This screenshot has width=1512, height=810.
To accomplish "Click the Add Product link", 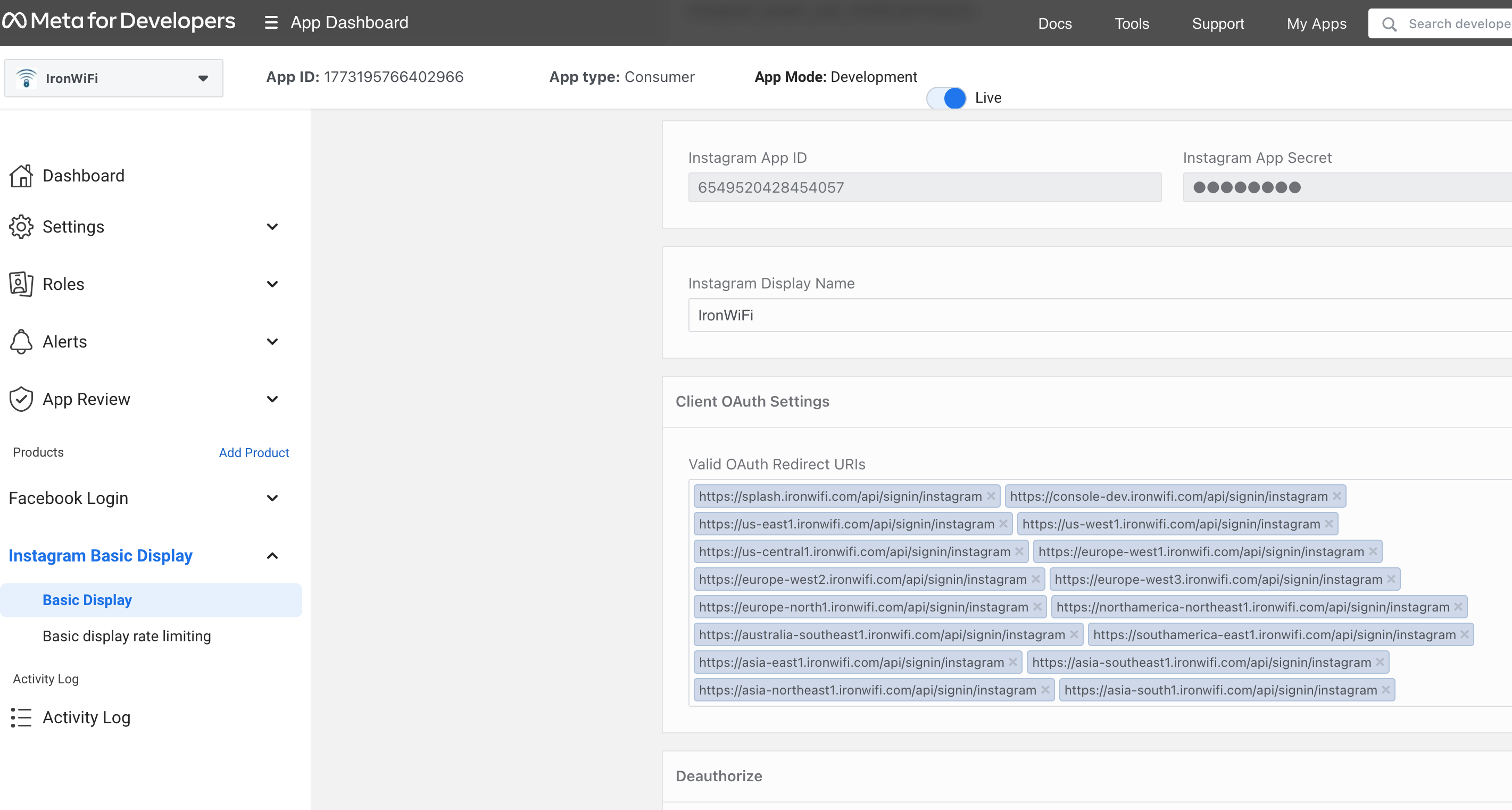I will tap(254, 452).
